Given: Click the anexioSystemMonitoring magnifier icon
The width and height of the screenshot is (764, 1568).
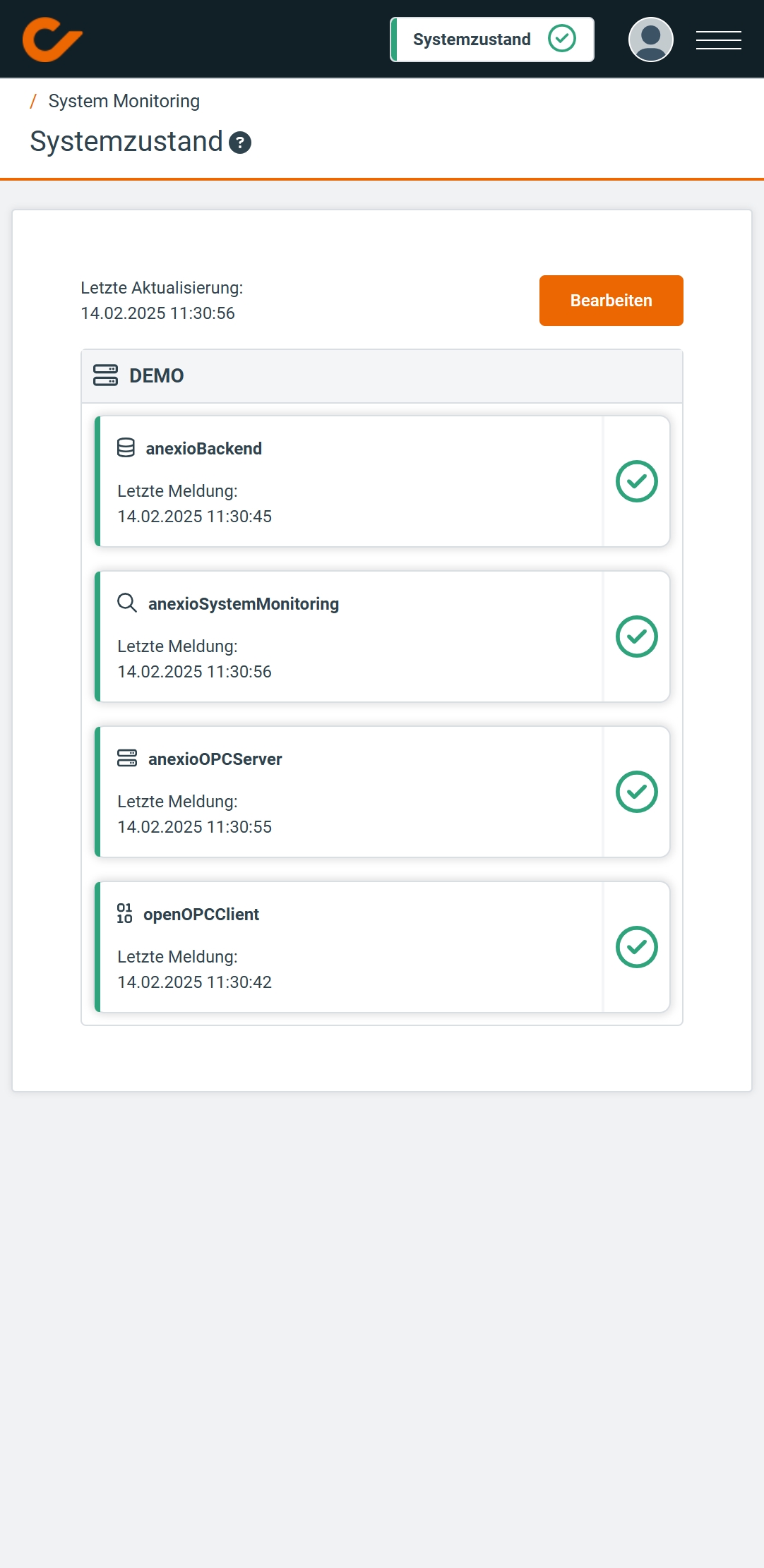Looking at the screenshot, I should pos(127,603).
